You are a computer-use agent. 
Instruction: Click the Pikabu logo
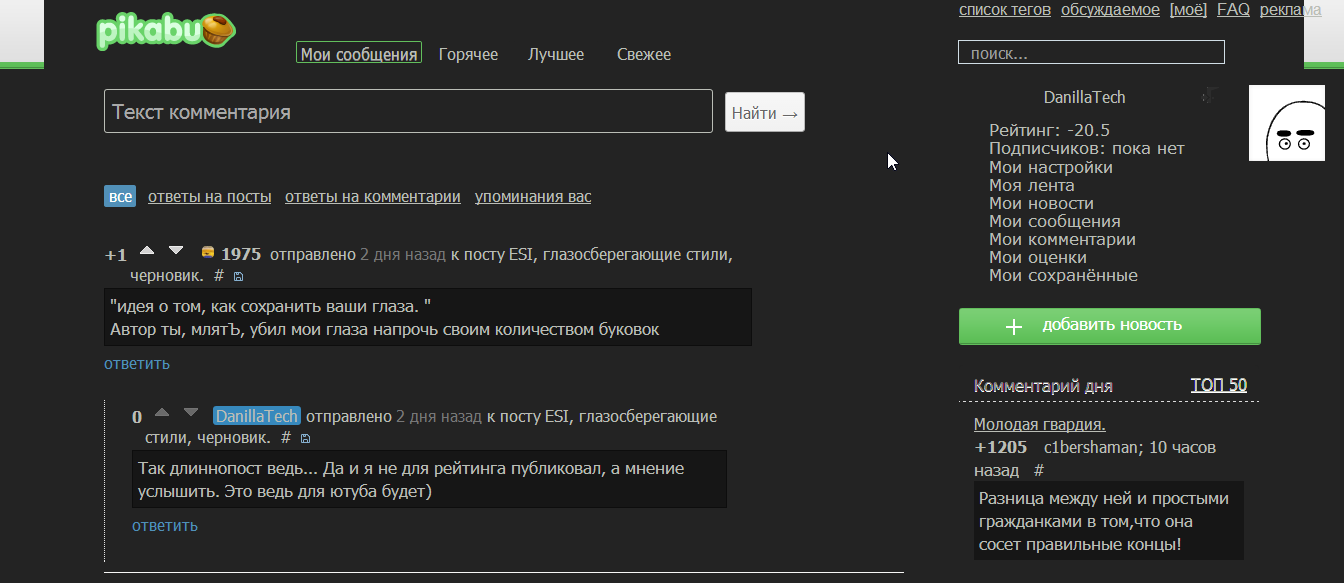point(166,32)
